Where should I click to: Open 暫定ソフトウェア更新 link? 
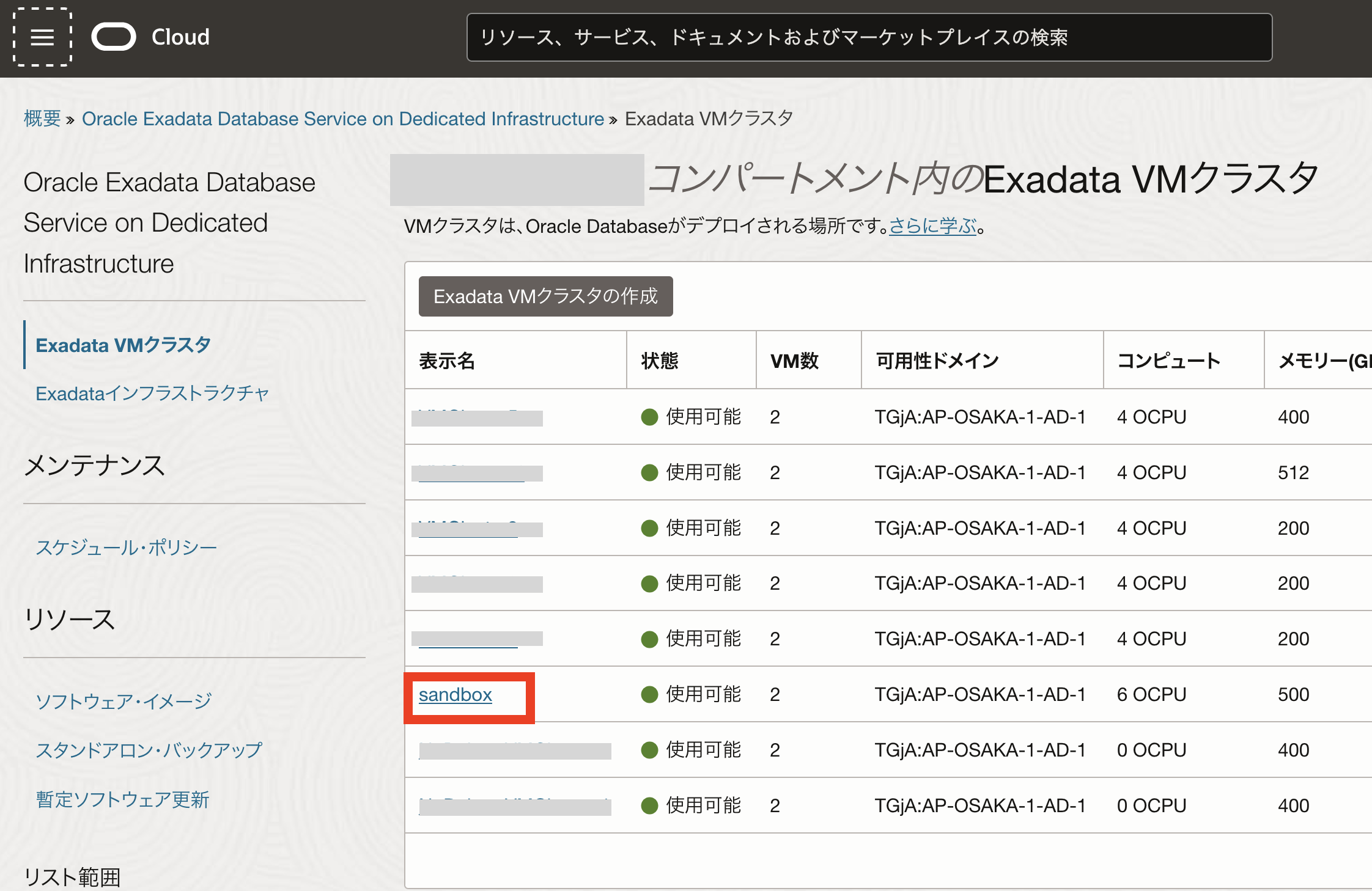point(122,799)
